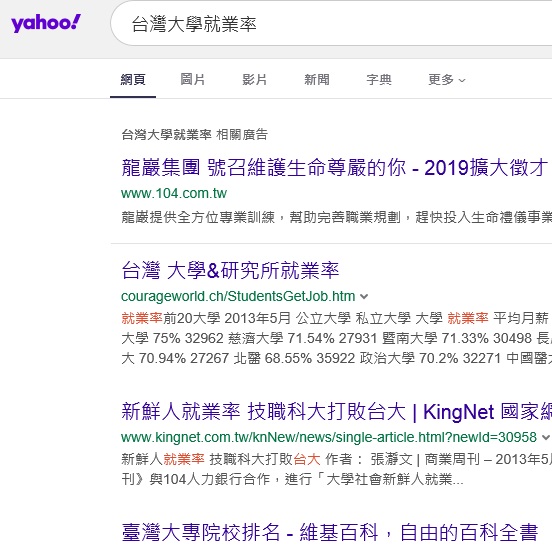
Task: Expand the 更多 dropdown menu
Action: coord(447,80)
